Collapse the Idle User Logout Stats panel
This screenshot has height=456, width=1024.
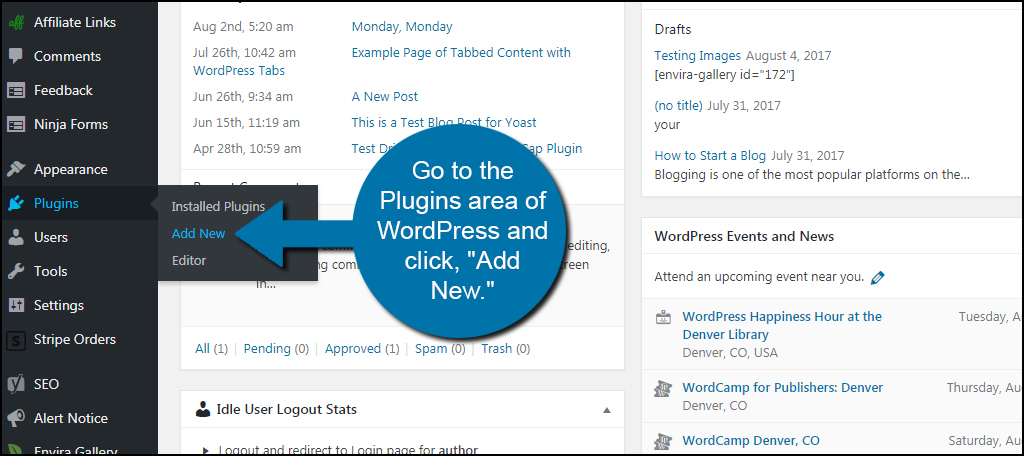click(607, 410)
